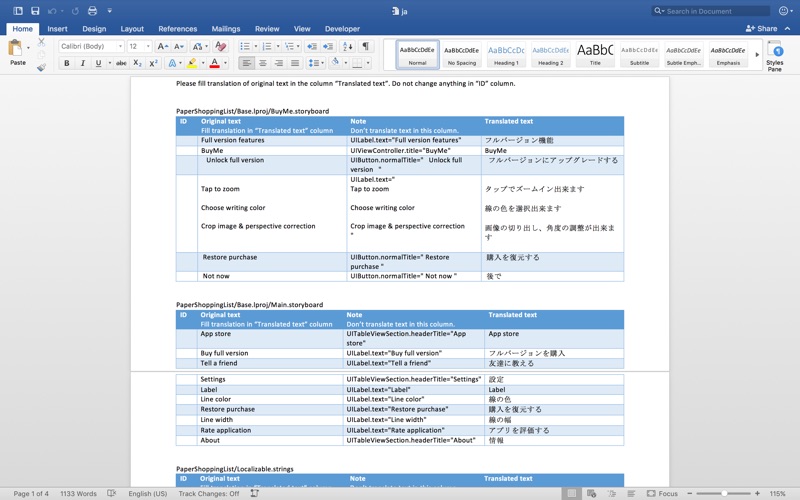The height and width of the screenshot is (500, 800).
Task: Click the Print icon
Action: tap(92, 11)
